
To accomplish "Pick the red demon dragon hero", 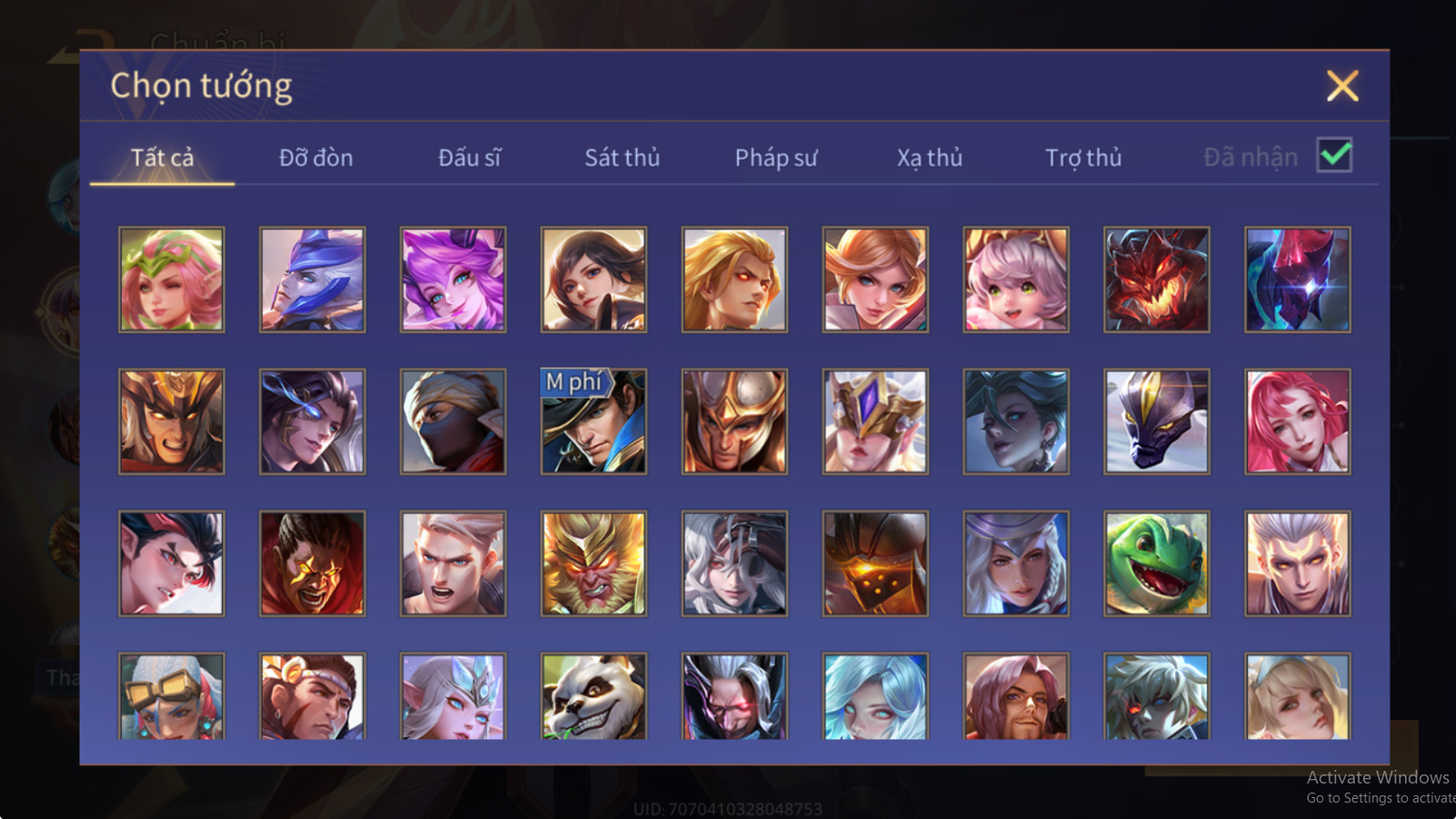I will tap(1157, 279).
